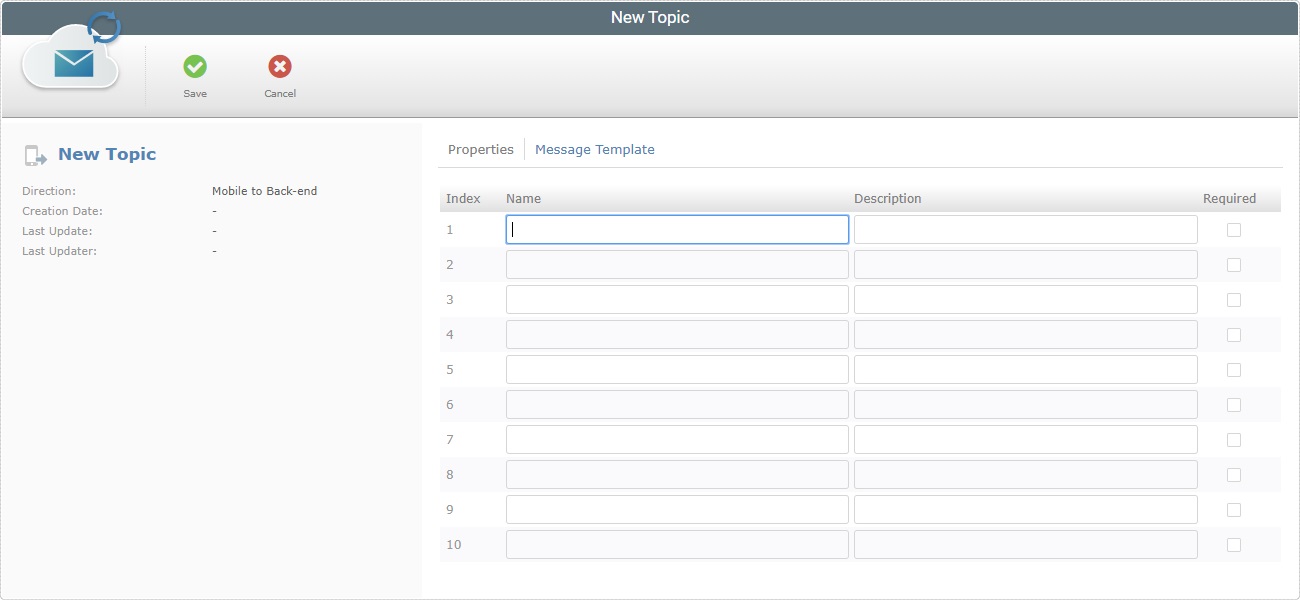Click the cloud envelope logo

click(x=70, y=62)
